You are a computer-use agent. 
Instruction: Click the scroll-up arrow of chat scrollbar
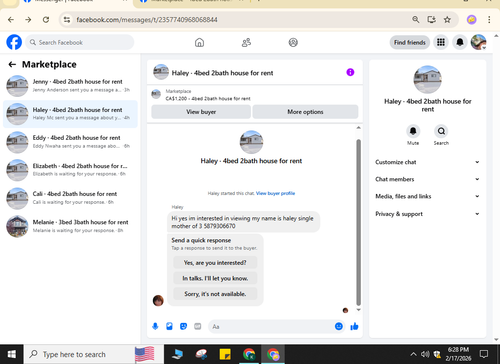358,128
